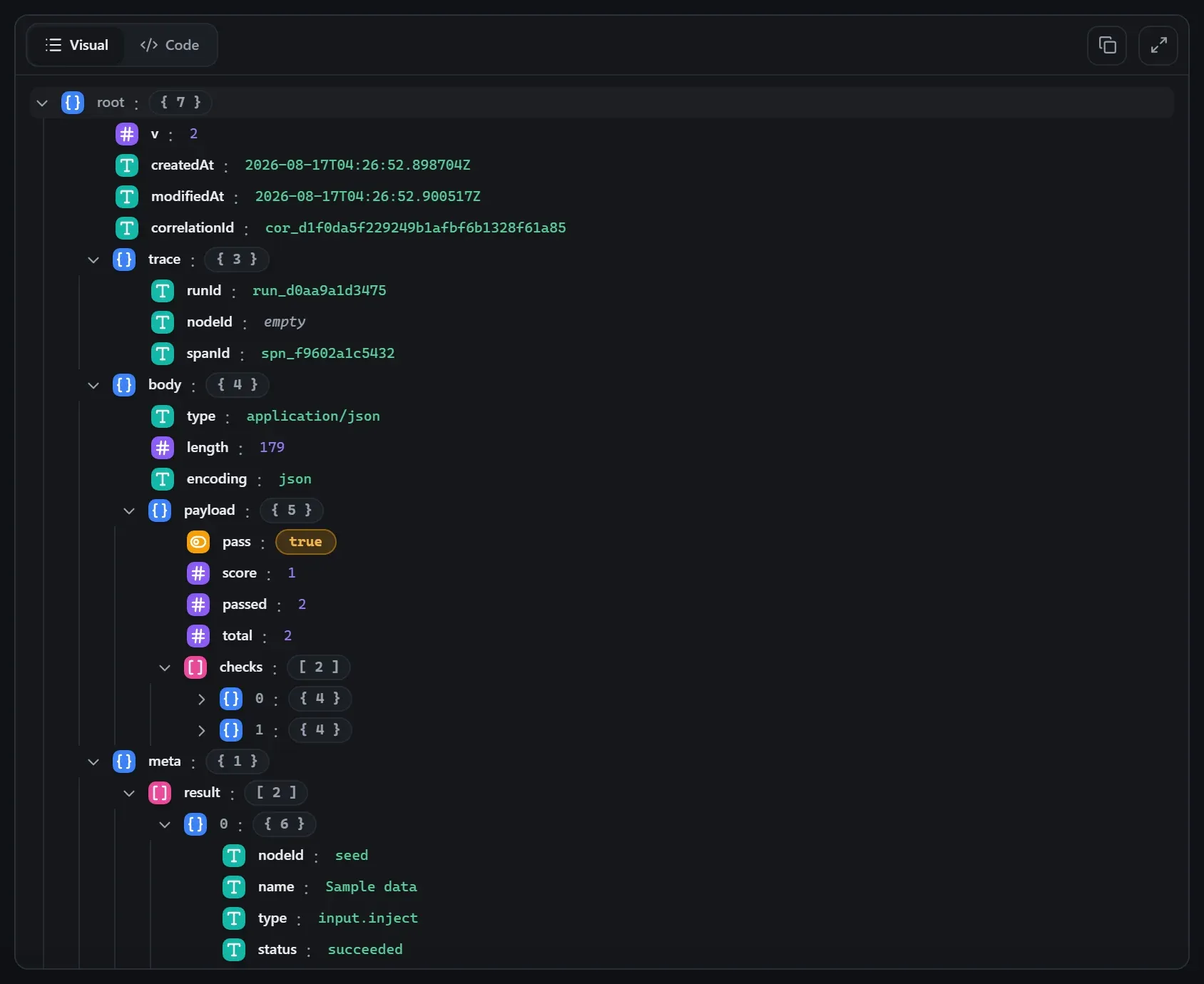Toggle the pass value true badge
The width and height of the screenshot is (1204, 984).
305,542
